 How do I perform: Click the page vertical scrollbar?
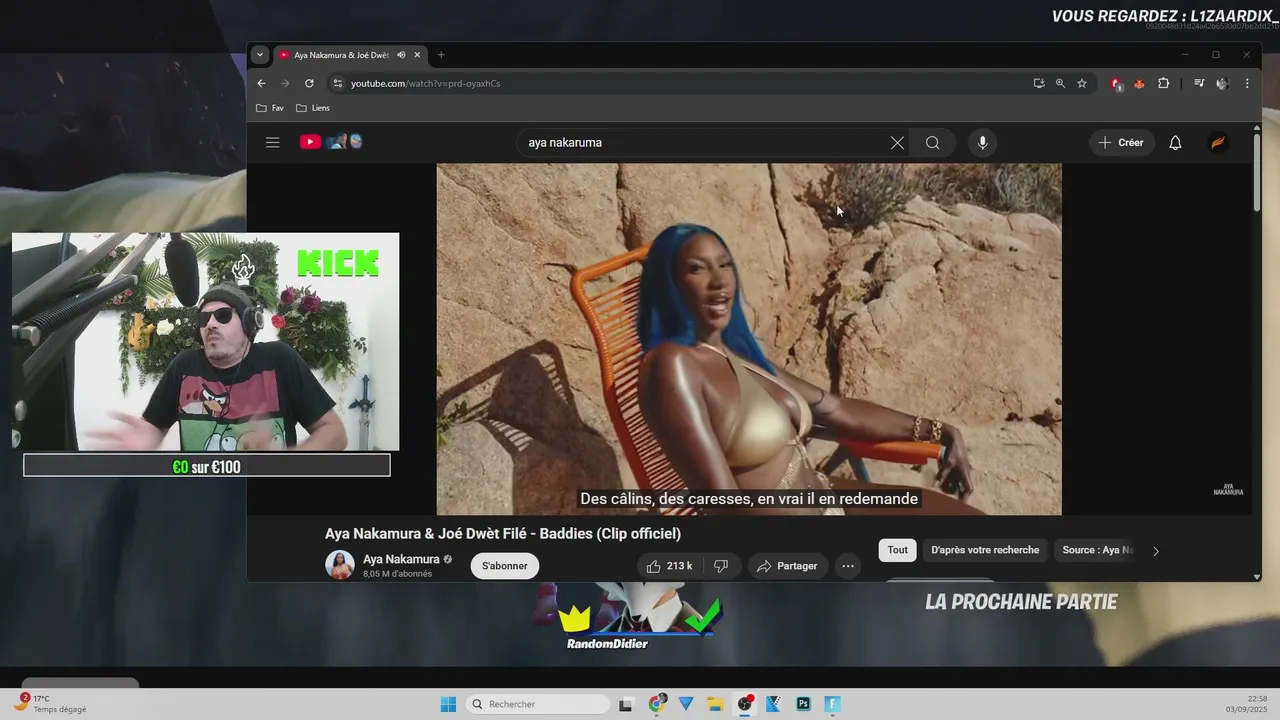coord(1257,171)
